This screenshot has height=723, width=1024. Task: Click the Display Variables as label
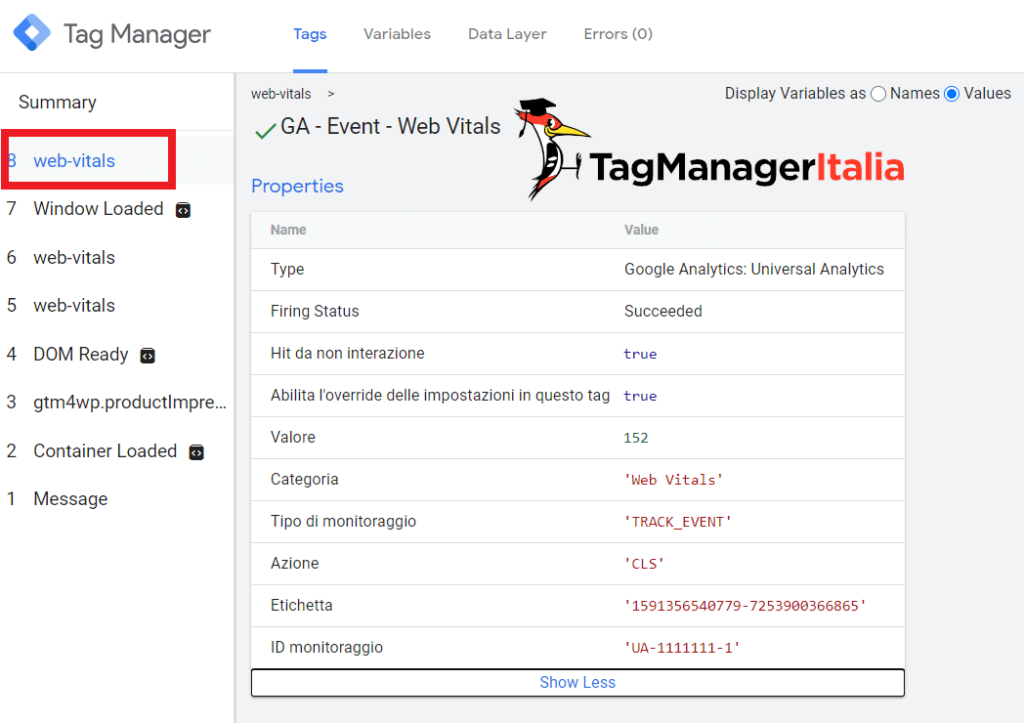coord(795,93)
